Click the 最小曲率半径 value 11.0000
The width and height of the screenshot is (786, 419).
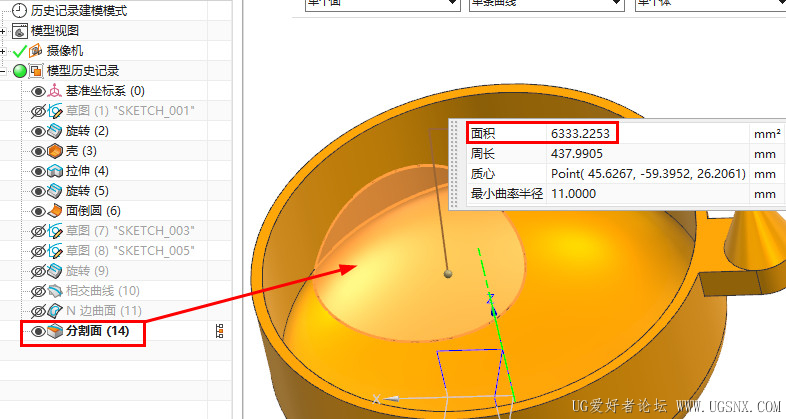coord(573,194)
